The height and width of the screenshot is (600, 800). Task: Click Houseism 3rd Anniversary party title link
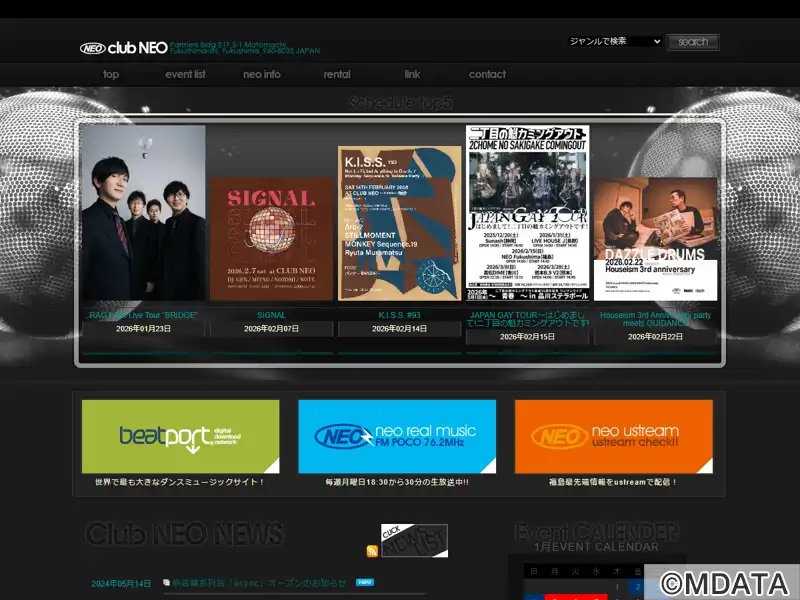tap(656, 319)
